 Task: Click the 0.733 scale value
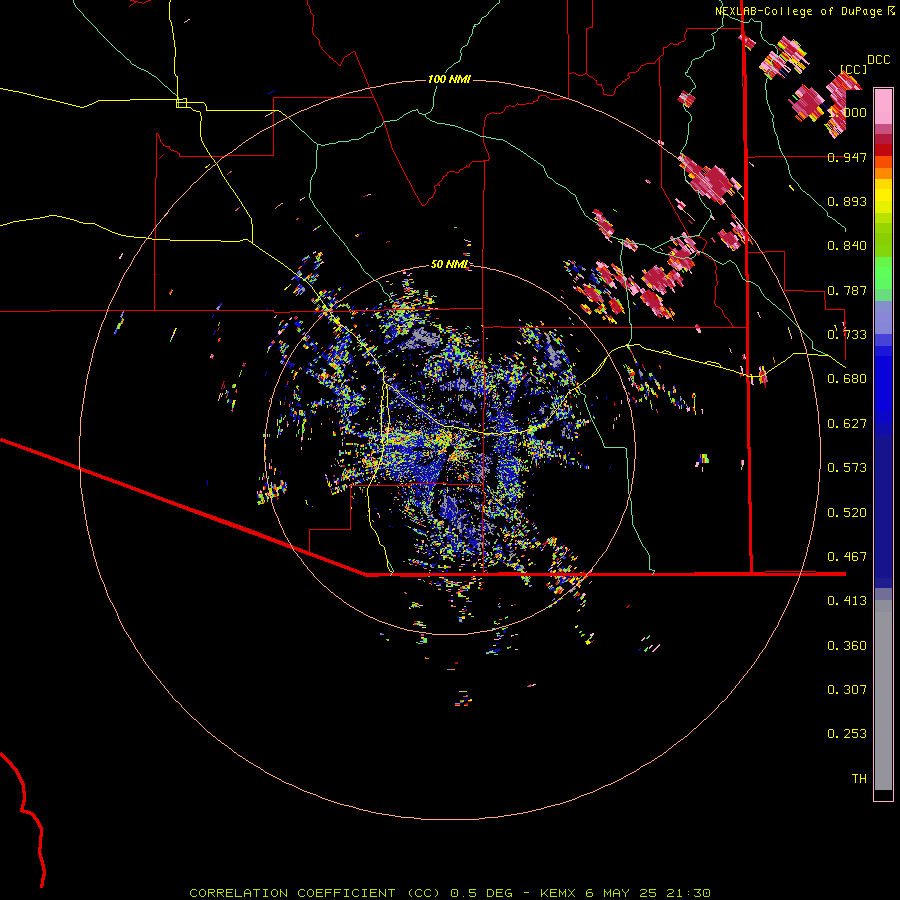(x=847, y=335)
